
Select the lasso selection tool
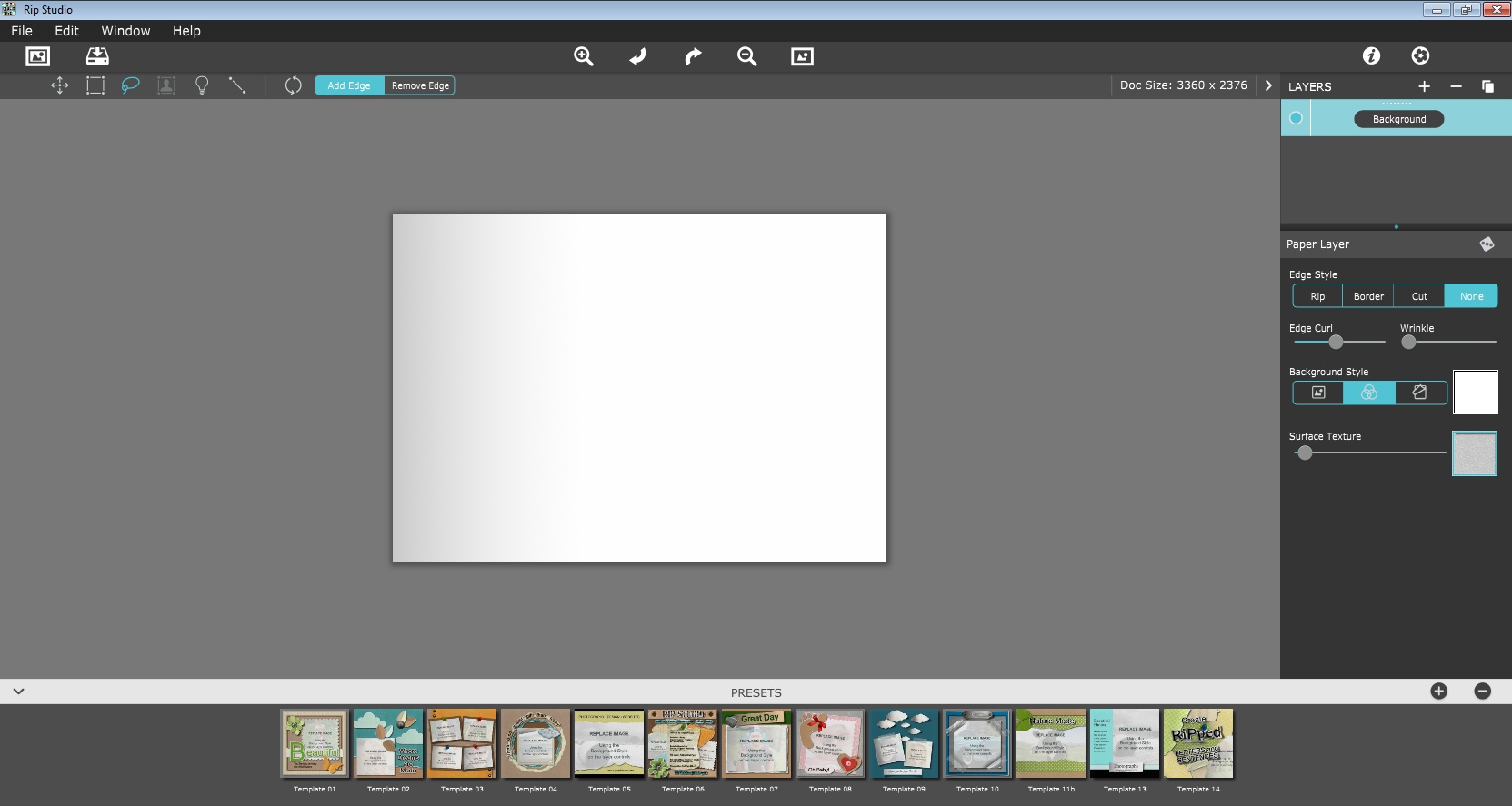coord(131,85)
